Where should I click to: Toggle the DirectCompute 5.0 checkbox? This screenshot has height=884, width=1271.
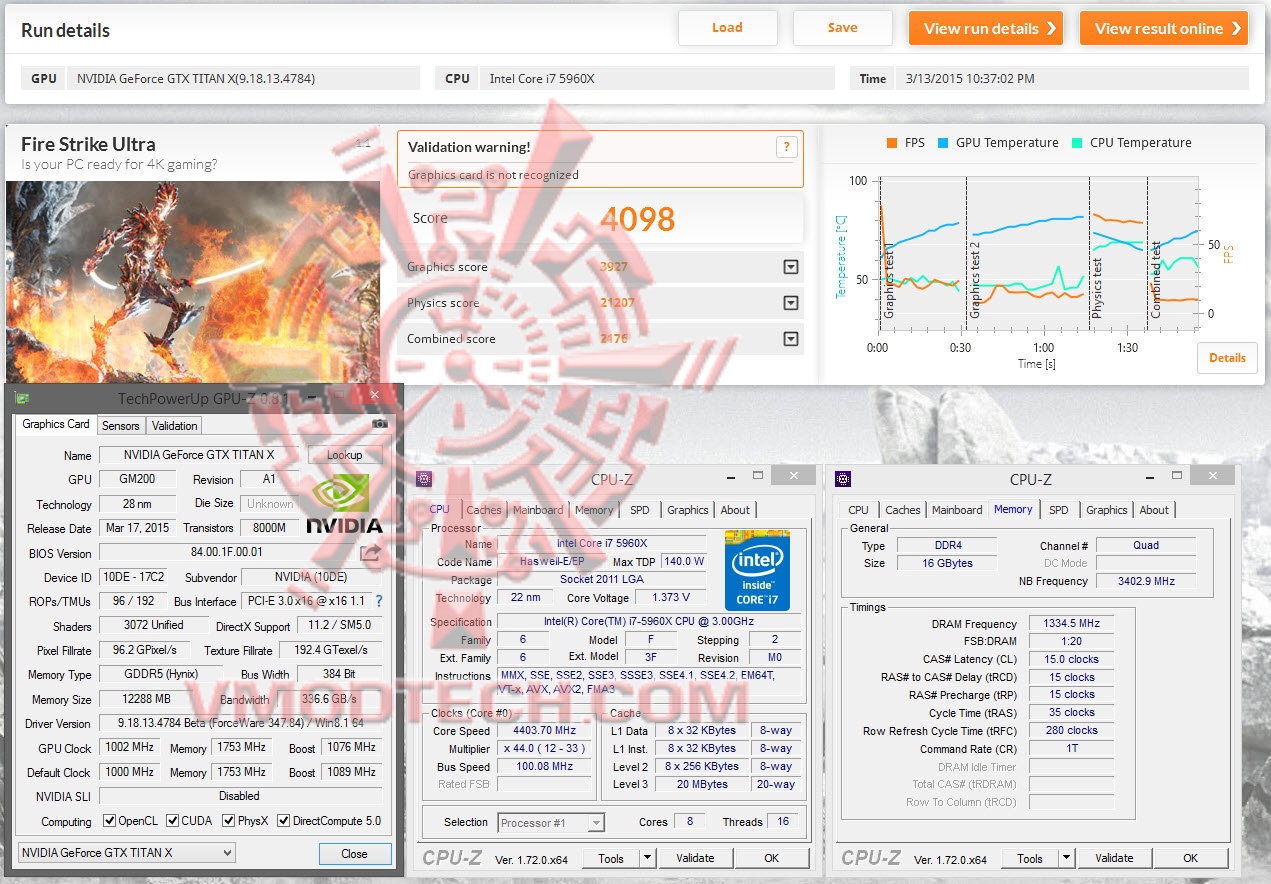pos(284,821)
